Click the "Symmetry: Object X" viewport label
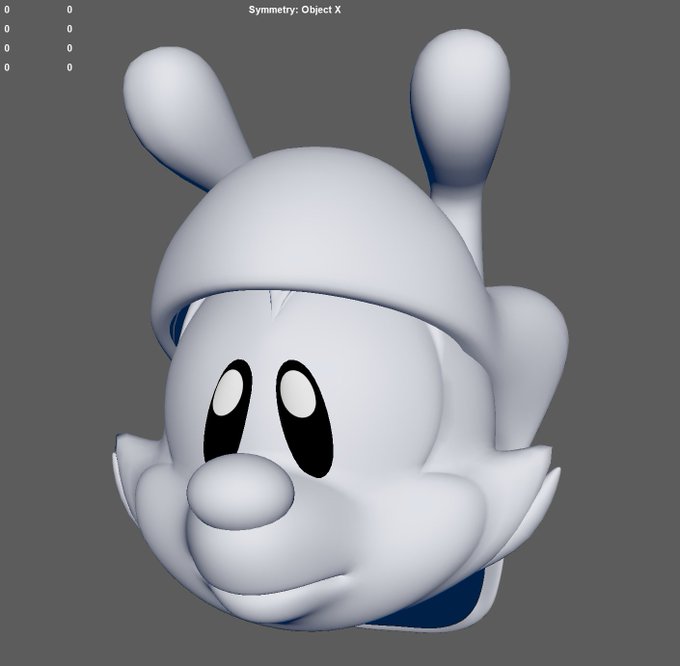 294,10
